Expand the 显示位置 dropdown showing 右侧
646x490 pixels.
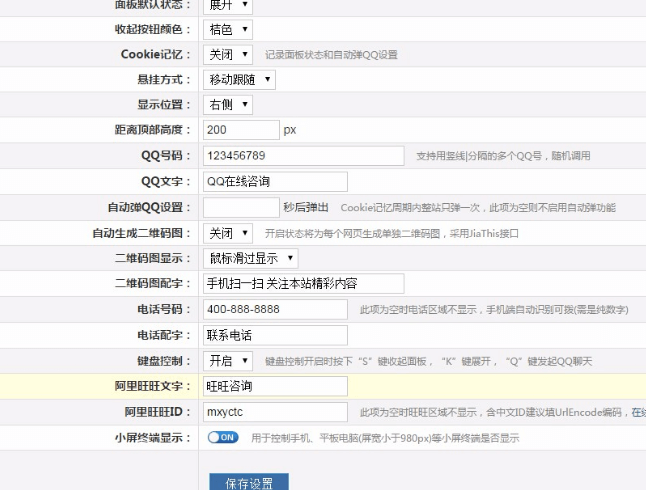pos(227,105)
